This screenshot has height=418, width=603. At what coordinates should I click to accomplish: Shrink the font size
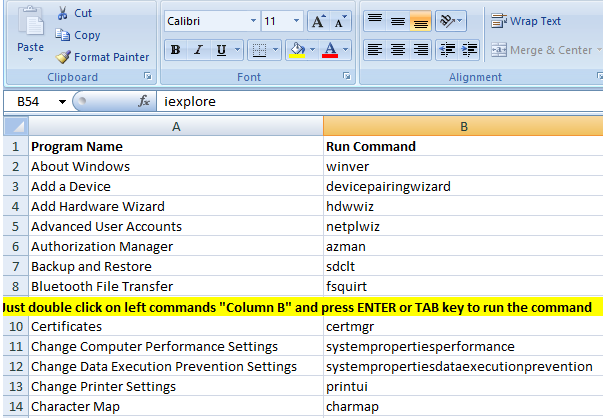pos(340,21)
